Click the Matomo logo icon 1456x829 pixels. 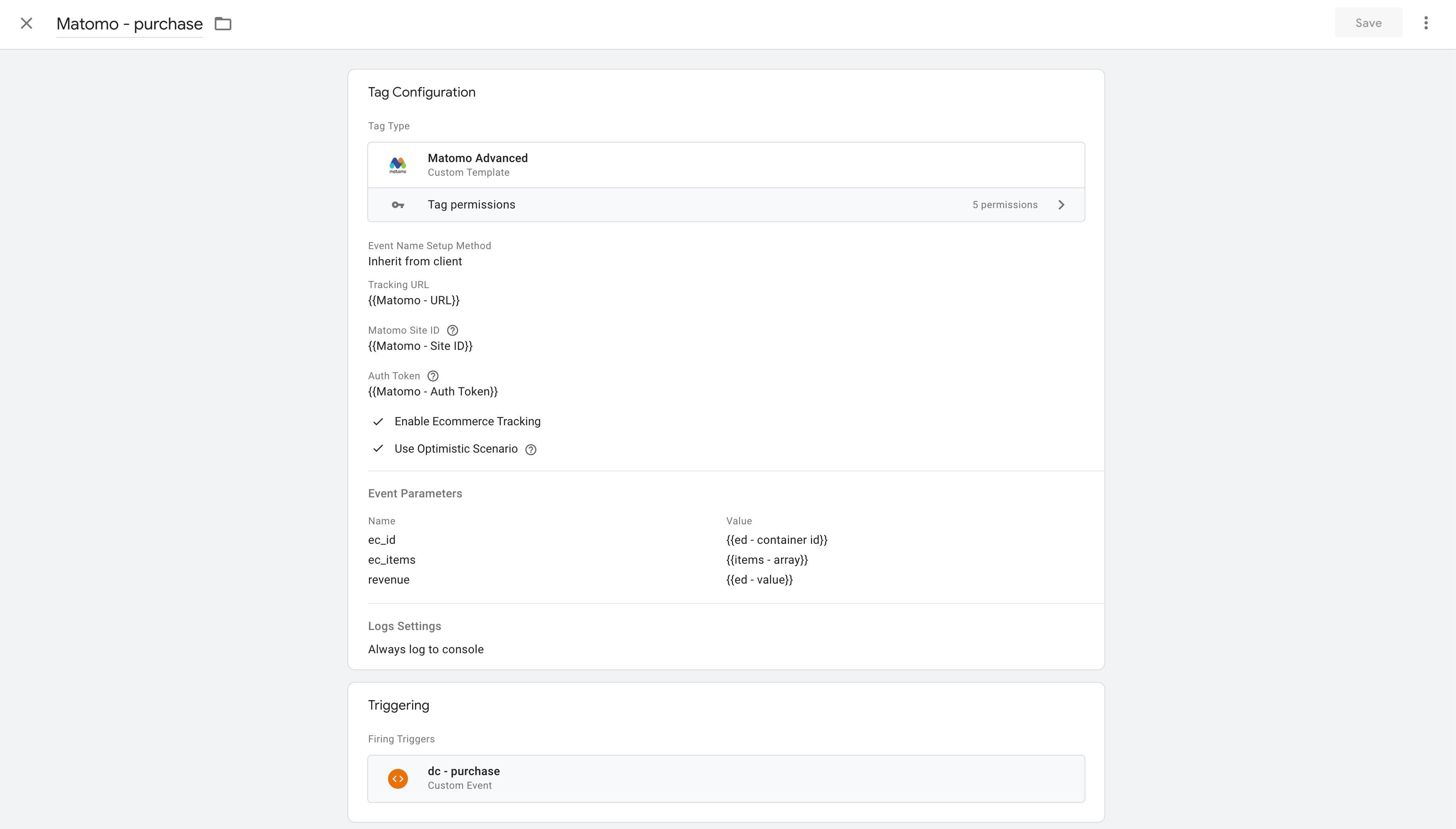398,165
